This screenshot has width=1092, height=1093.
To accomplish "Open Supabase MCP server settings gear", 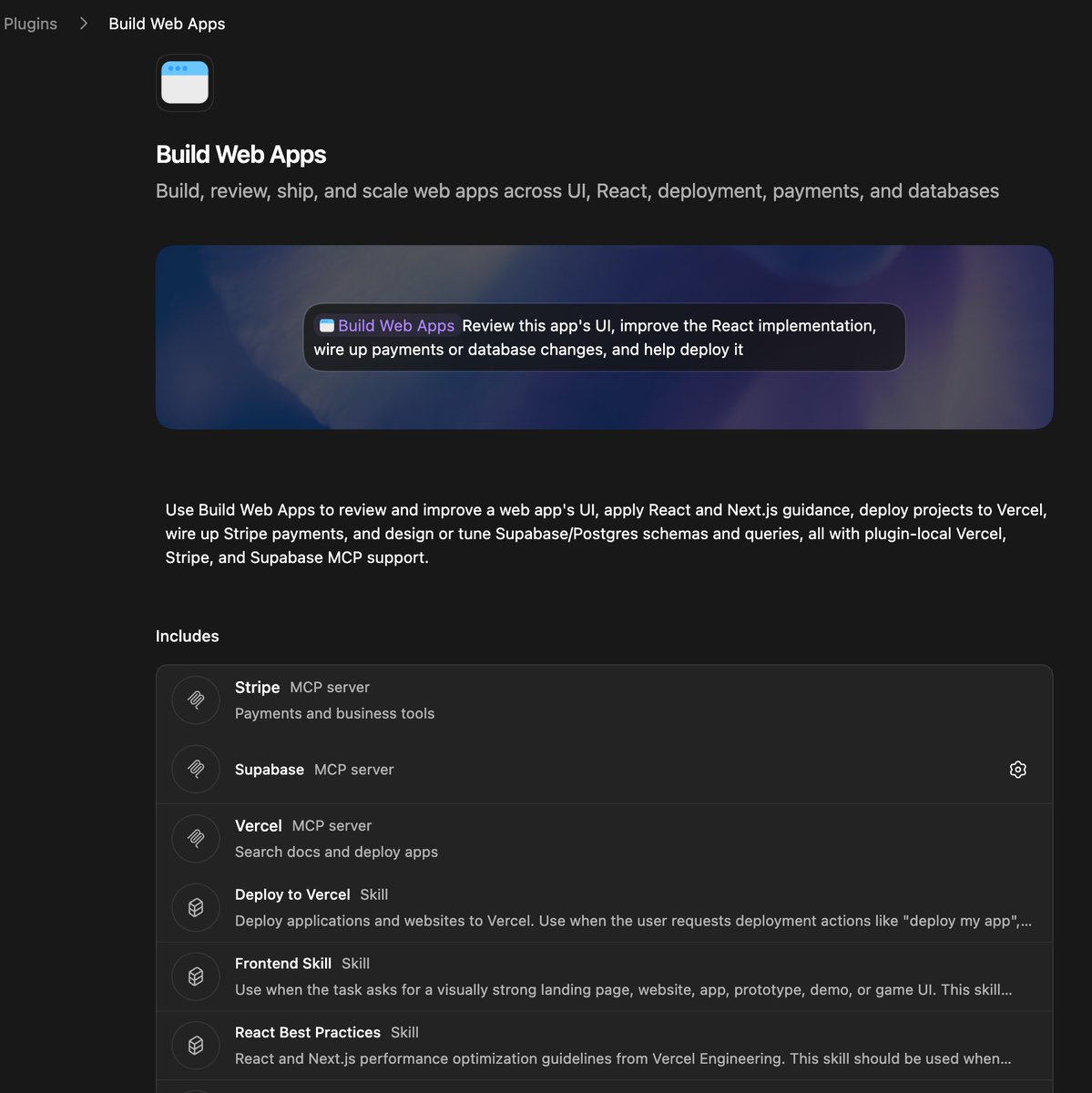I will click(x=1018, y=770).
